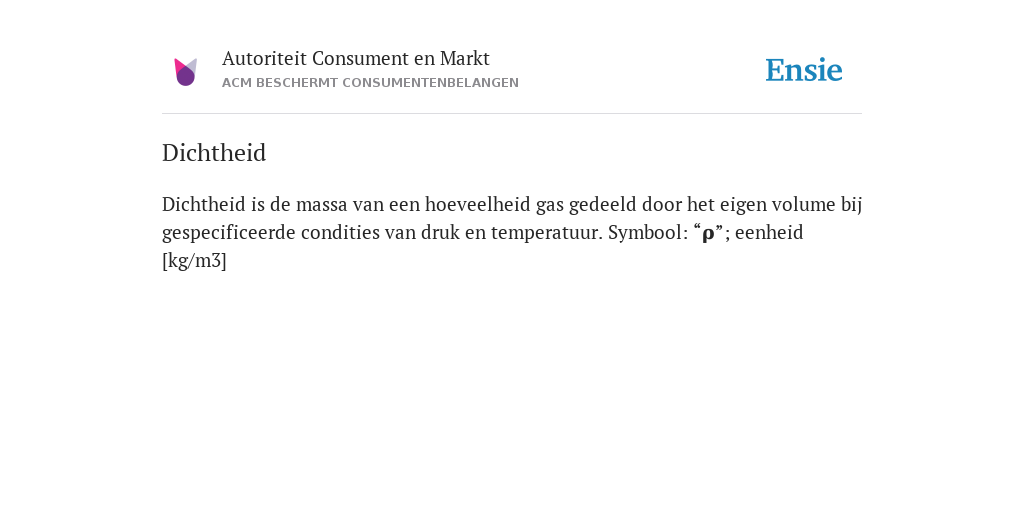The image size is (1024, 512).
Task: Click the Dichtheid heading
Action: pyautogui.click(x=214, y=153)
